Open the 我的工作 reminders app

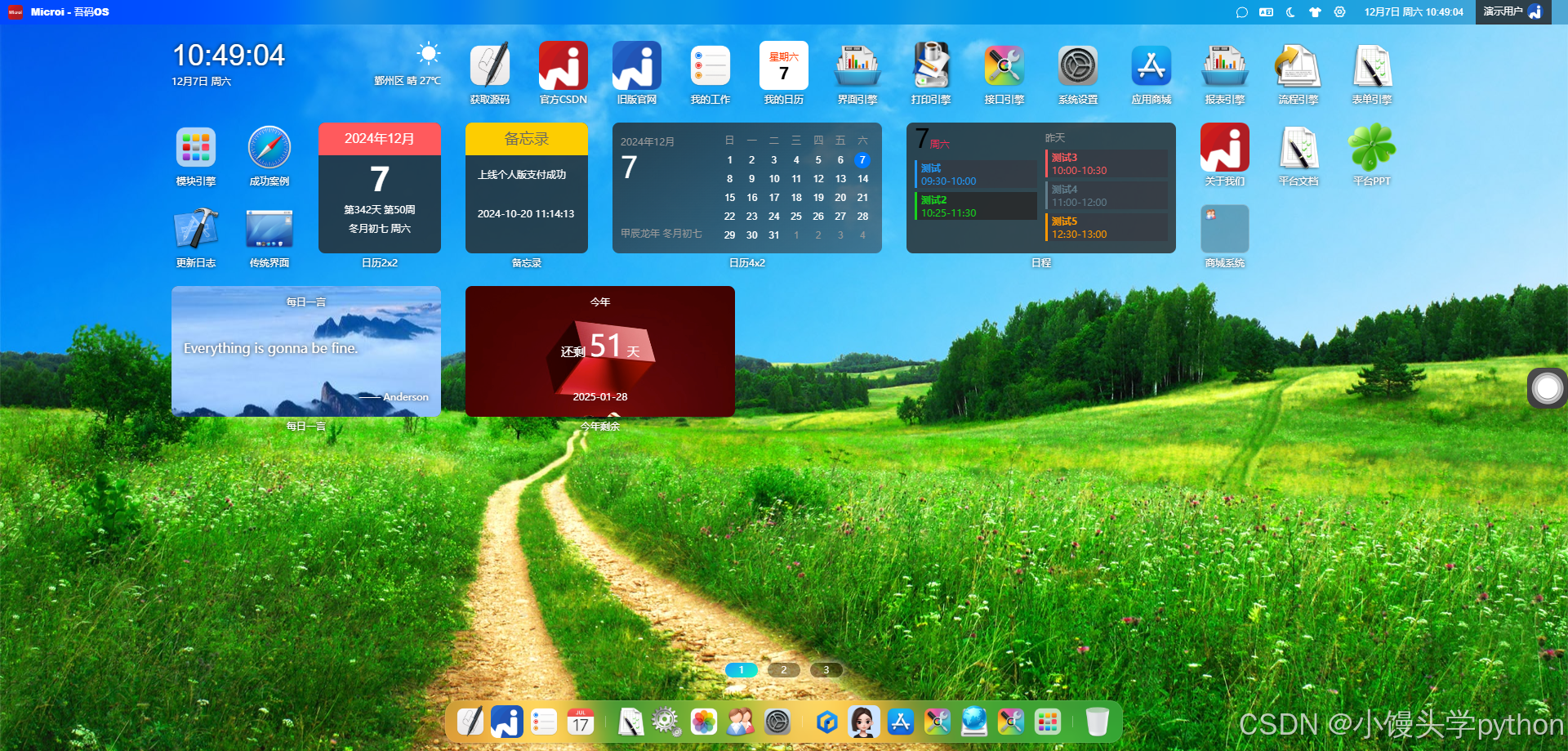pyautogui.click(x=710, y=65)
